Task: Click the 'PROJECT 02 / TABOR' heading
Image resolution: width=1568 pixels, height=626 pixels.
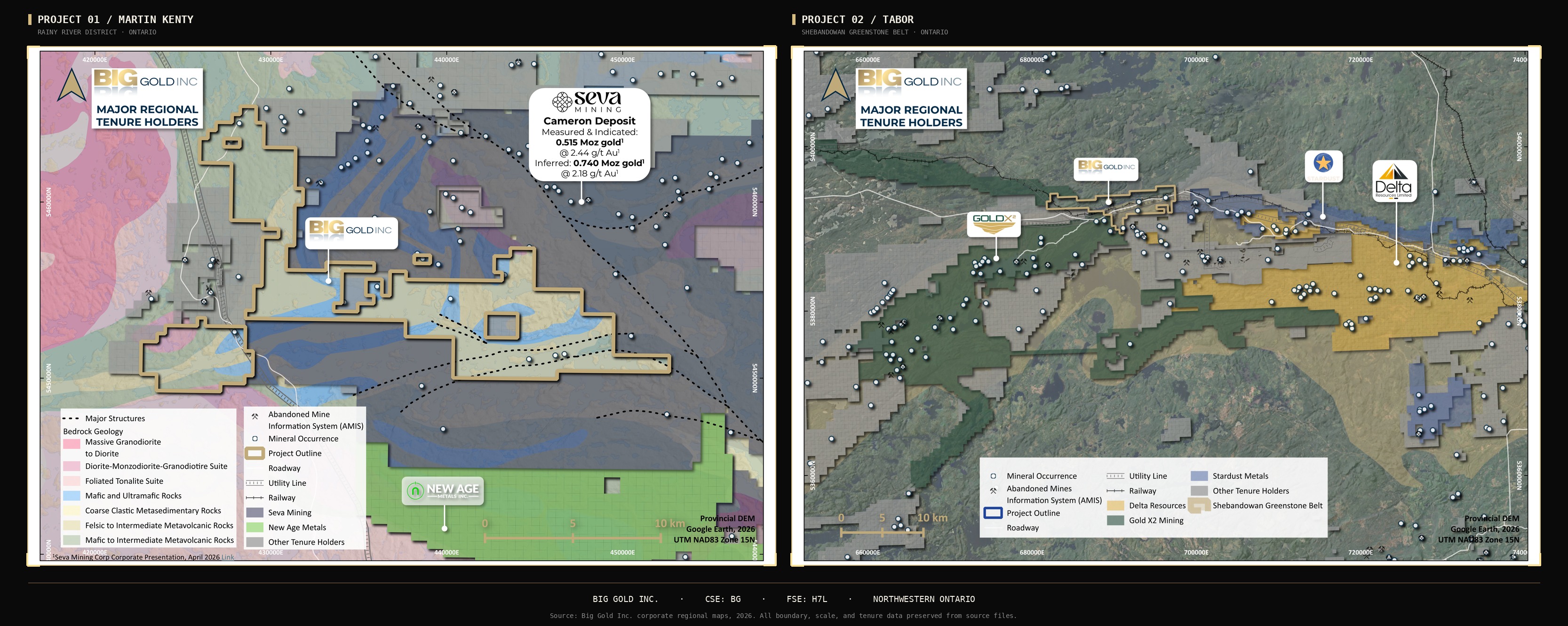Action: pyautogui.click(x=857, y=19)
